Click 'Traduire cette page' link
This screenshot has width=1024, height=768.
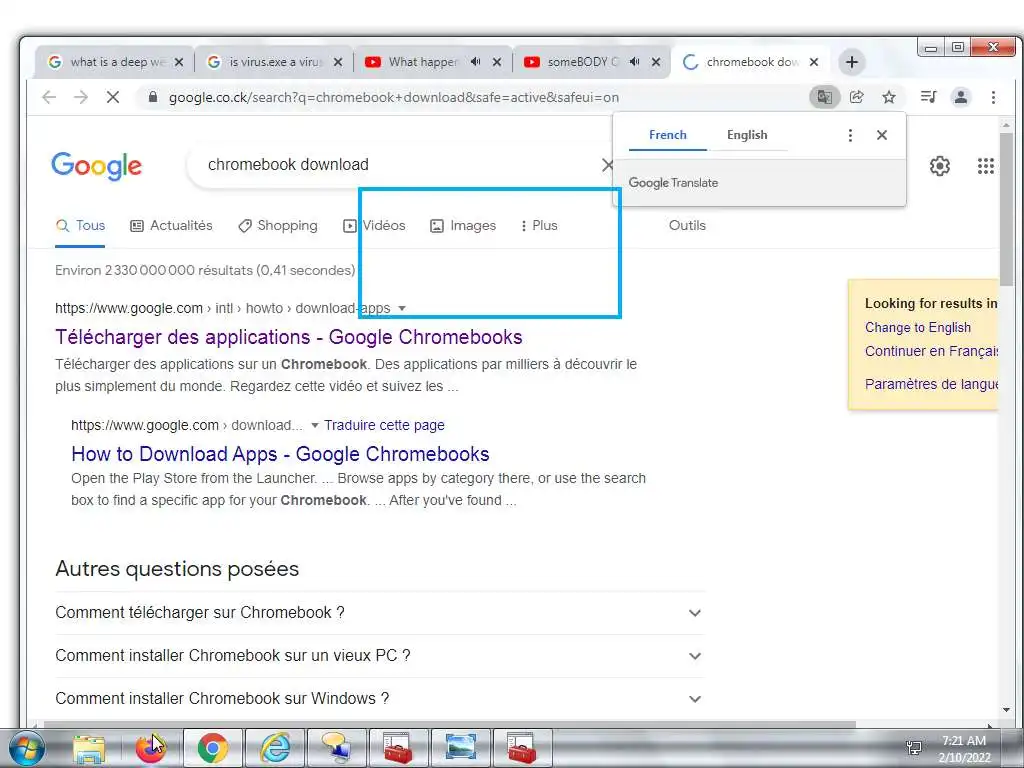[384, 425]
